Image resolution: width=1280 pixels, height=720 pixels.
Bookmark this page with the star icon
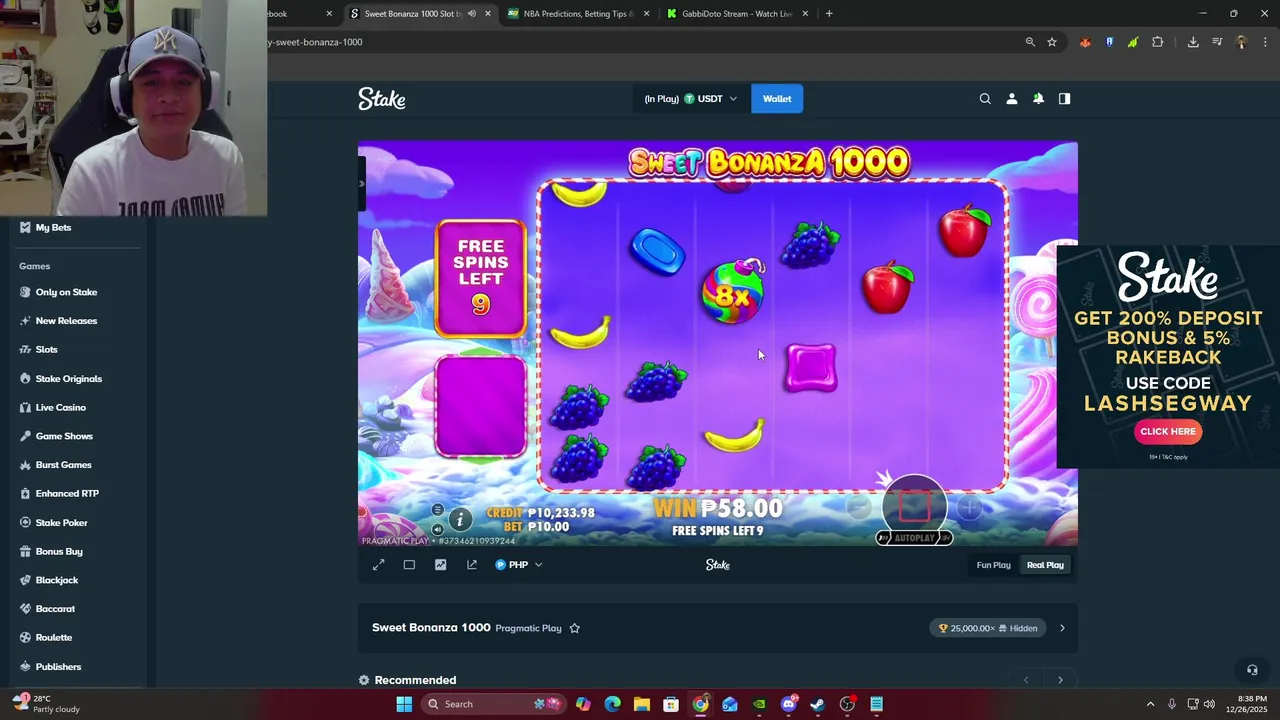click(x=1052, y=42)
